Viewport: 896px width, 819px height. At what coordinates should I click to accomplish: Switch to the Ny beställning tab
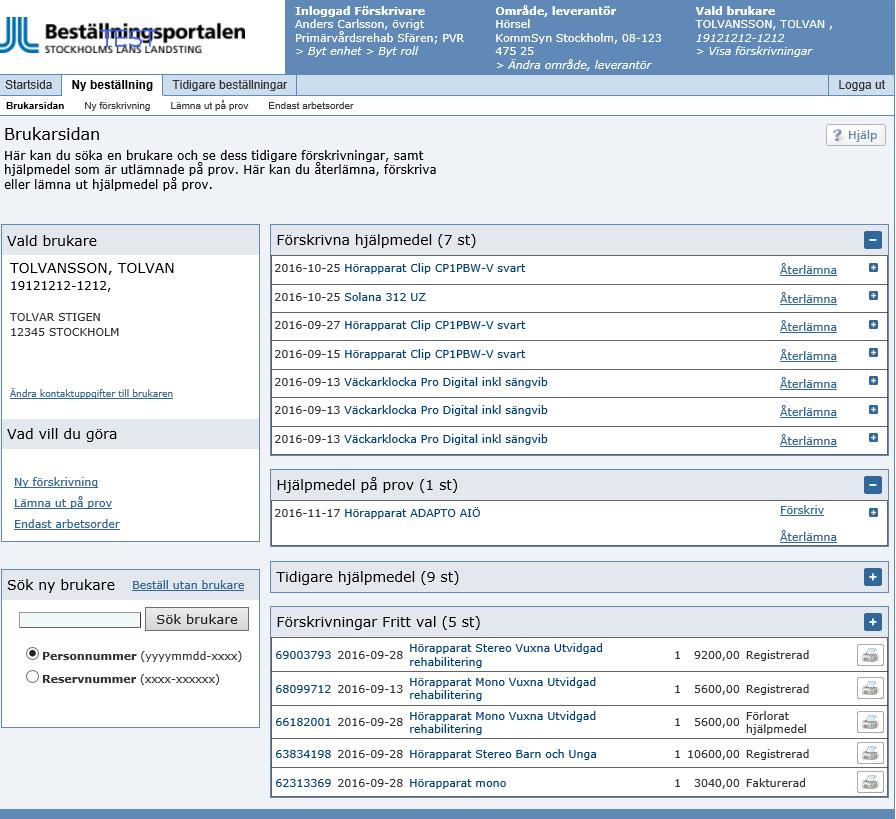point(112,85)
